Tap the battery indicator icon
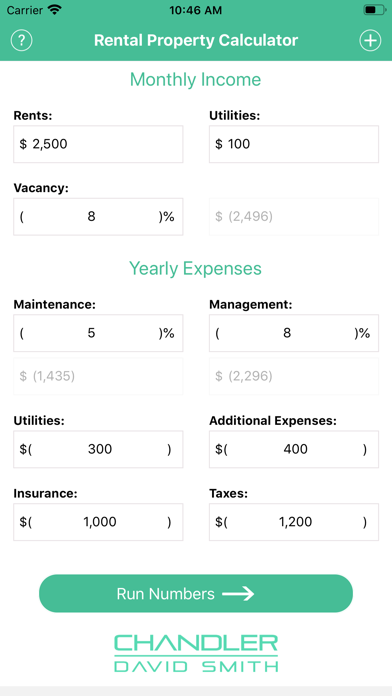 [375, 10]
